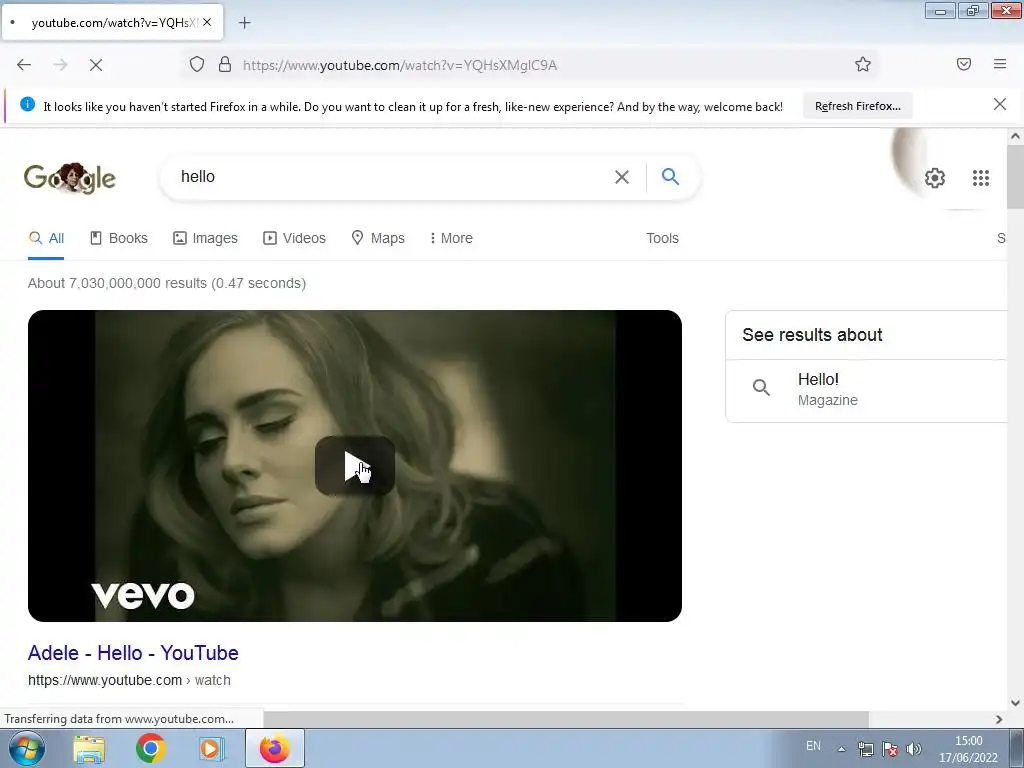Switch to the Images tab
Viewport: 1024px width, 768px height.
(205, 238)
